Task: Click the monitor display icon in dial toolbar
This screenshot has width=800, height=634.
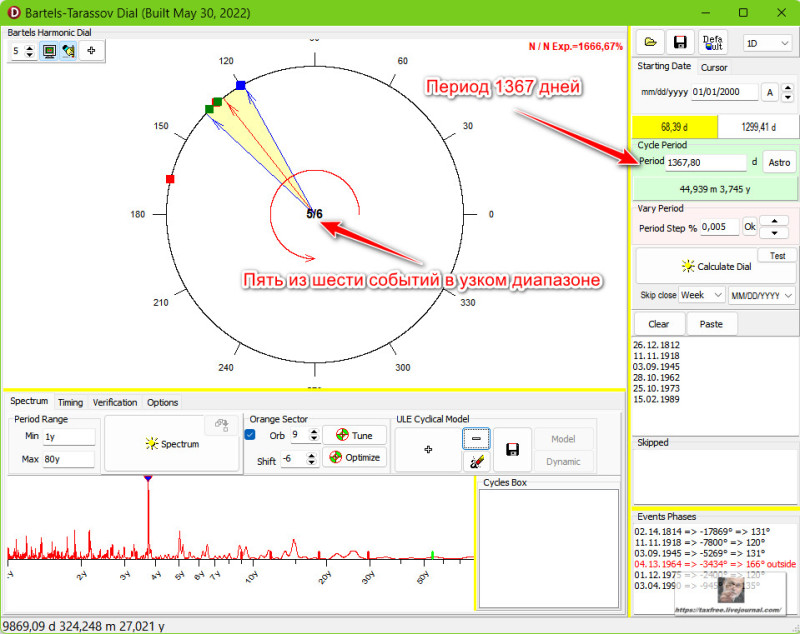Action: [49, 51]
